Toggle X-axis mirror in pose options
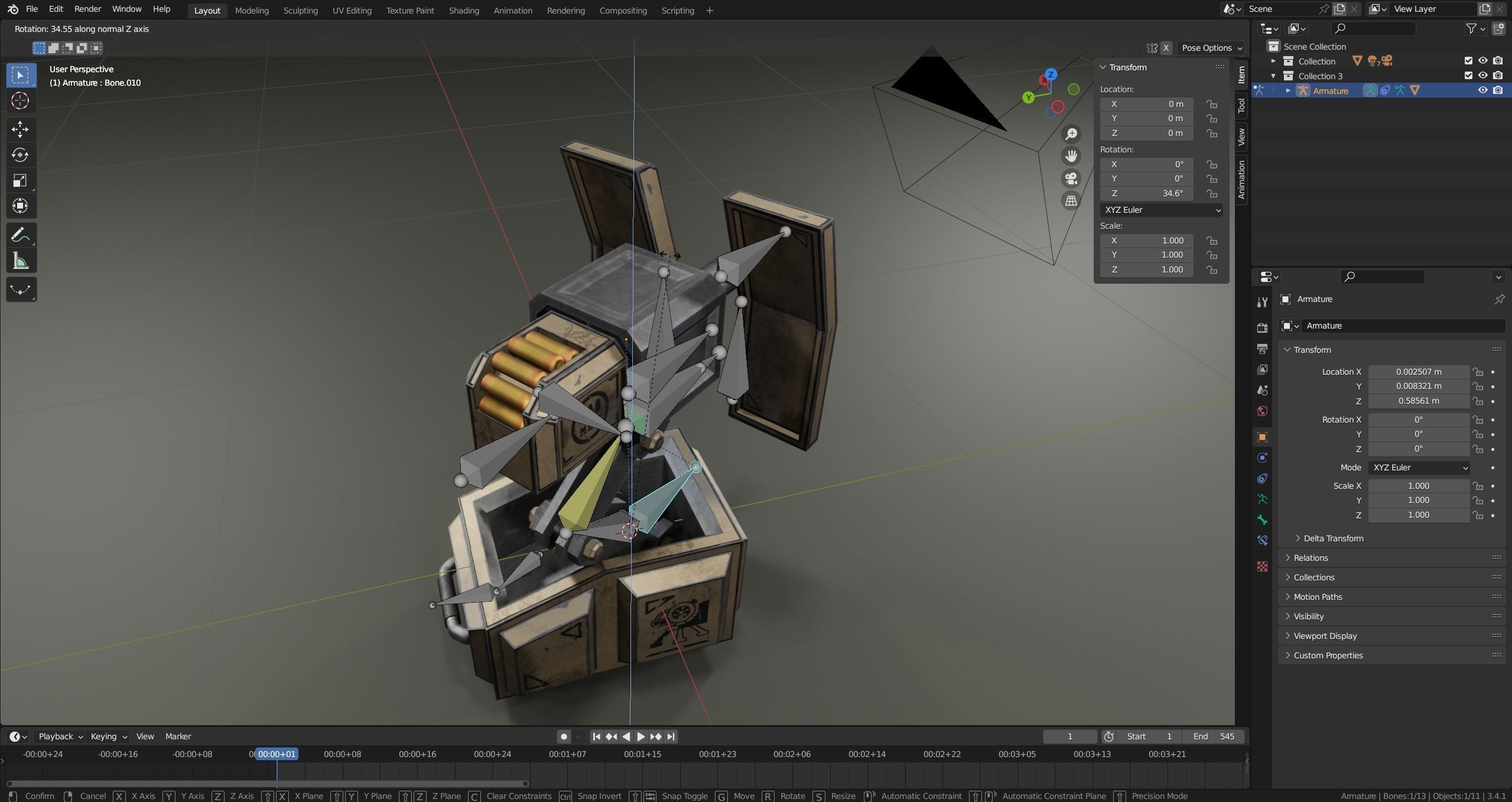This screenshot has width=1512, height=802. (x=1166, y=48)
